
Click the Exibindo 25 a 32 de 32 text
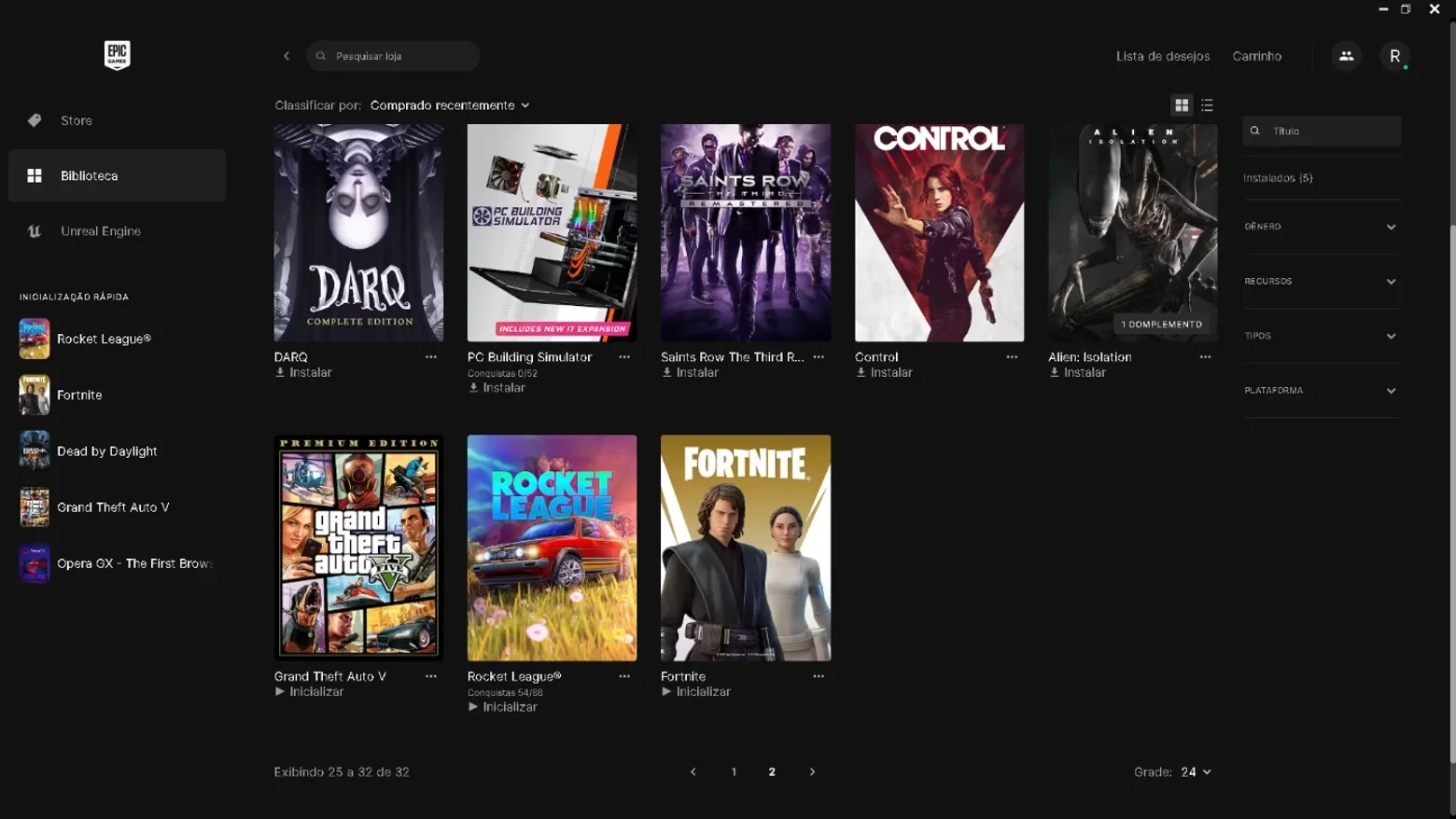(x=342, y=772)
